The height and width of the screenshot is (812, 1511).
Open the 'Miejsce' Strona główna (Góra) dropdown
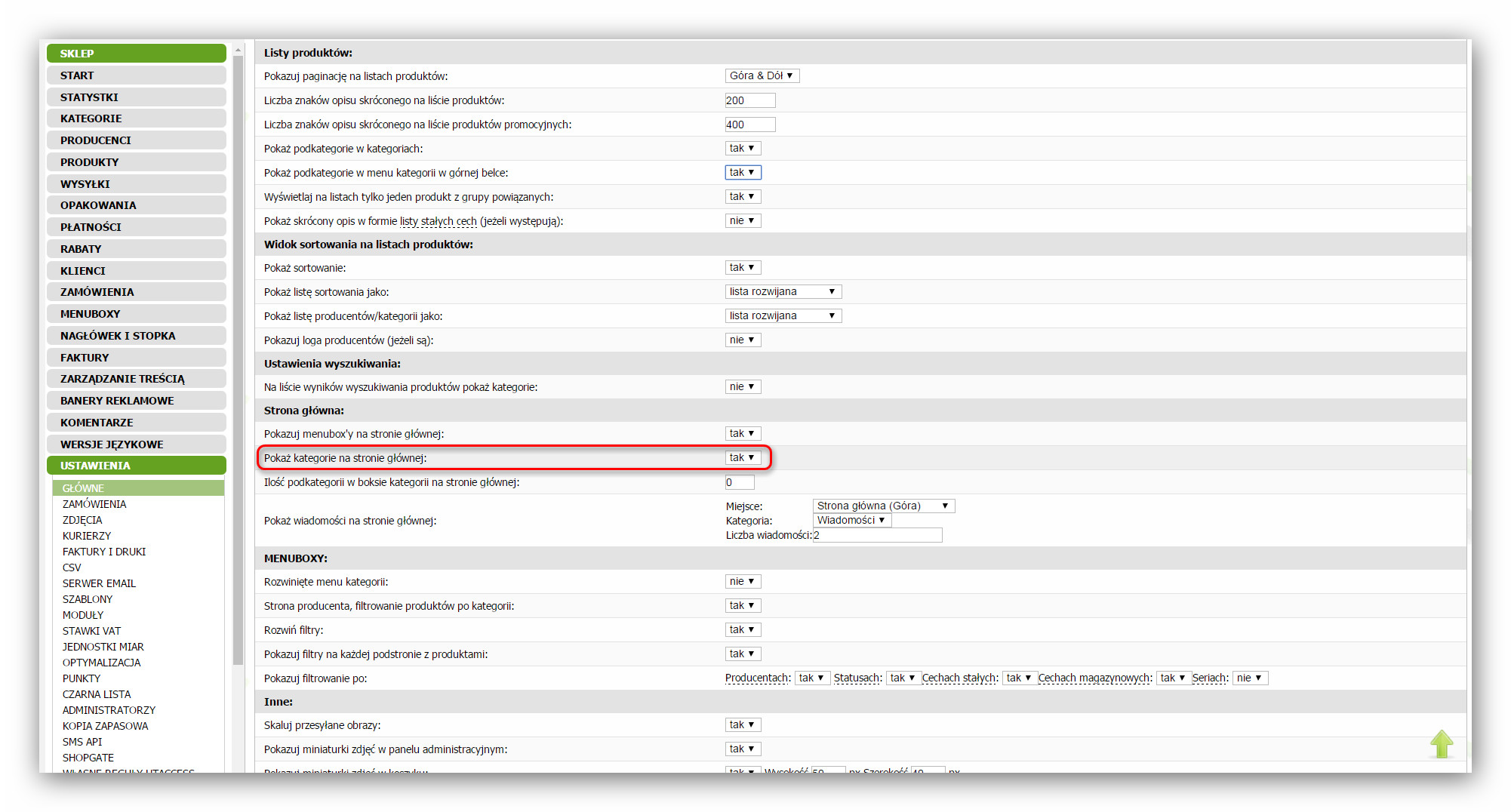point(883,506)
